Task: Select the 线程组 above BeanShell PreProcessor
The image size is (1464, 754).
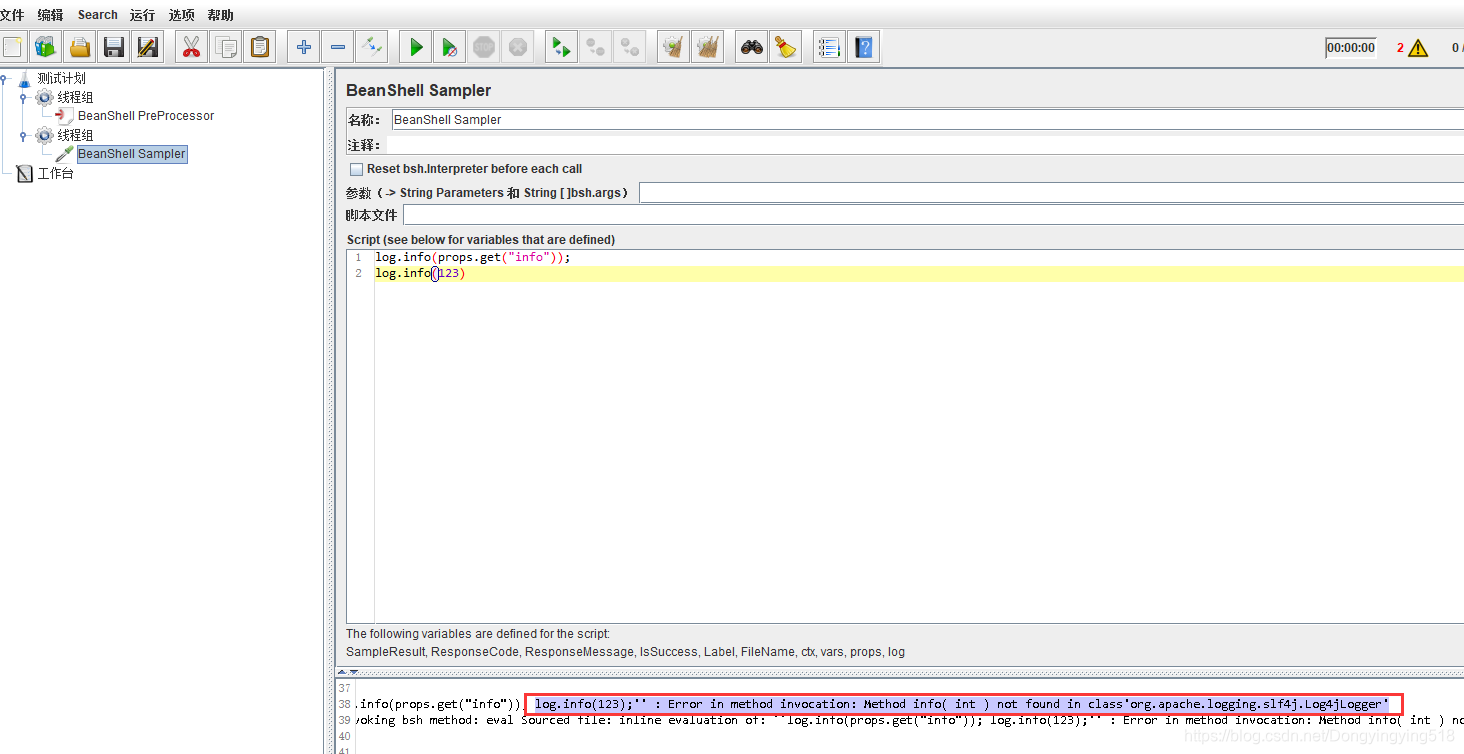Action: [75, 97]
